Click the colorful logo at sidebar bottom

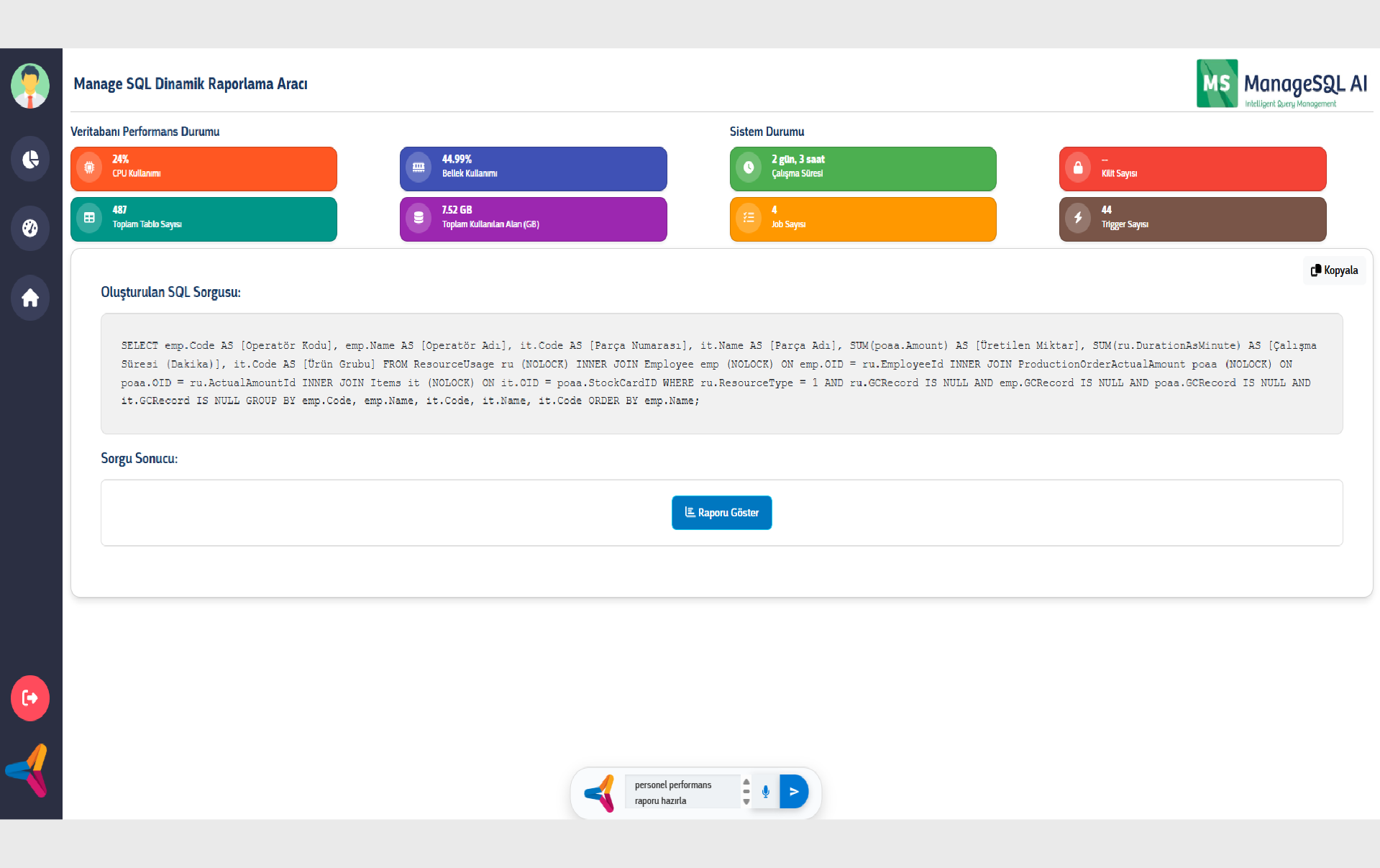(x=29, y=770)
